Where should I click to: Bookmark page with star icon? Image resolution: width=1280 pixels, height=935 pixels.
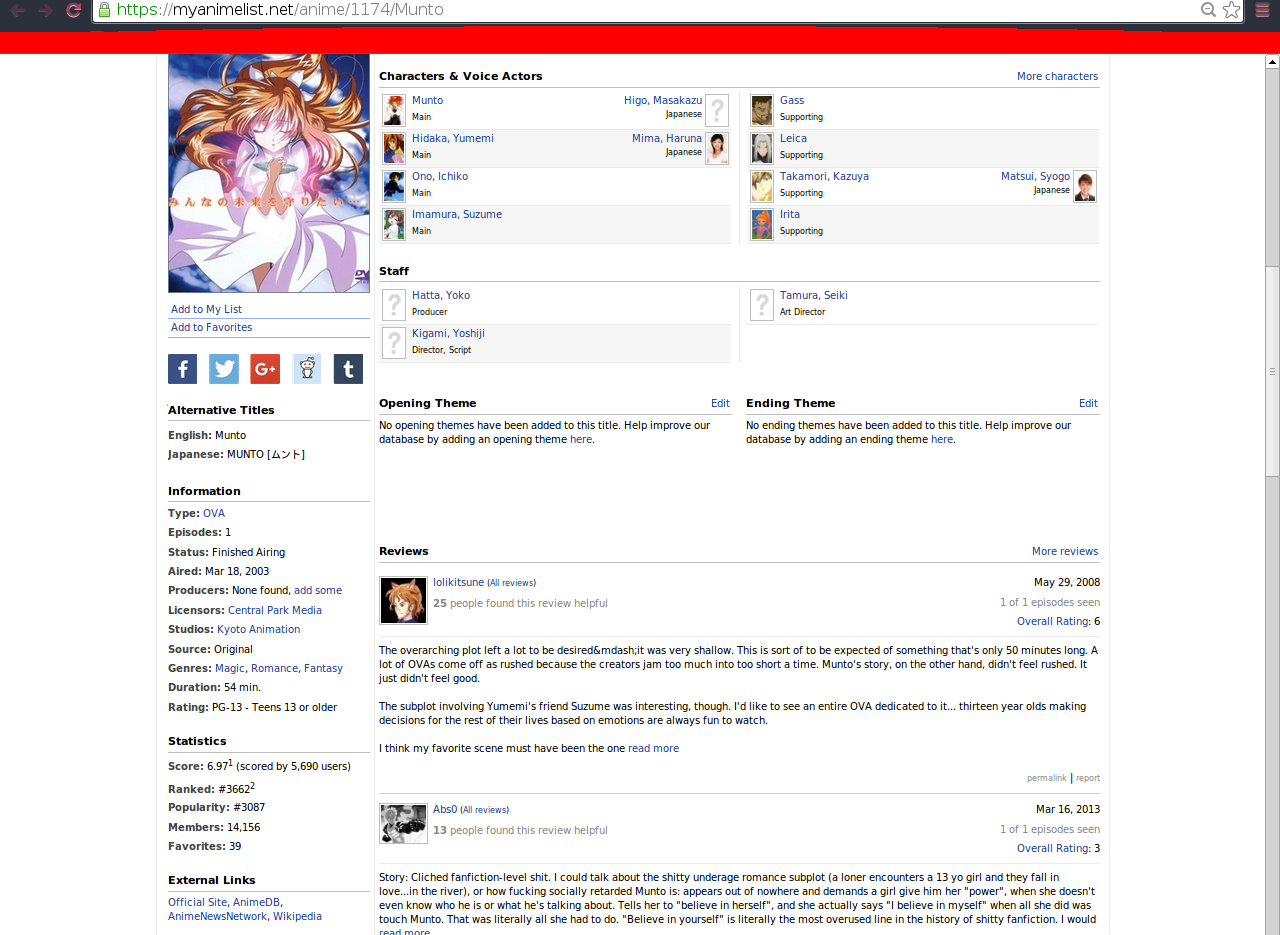(x=1231, y=10)
